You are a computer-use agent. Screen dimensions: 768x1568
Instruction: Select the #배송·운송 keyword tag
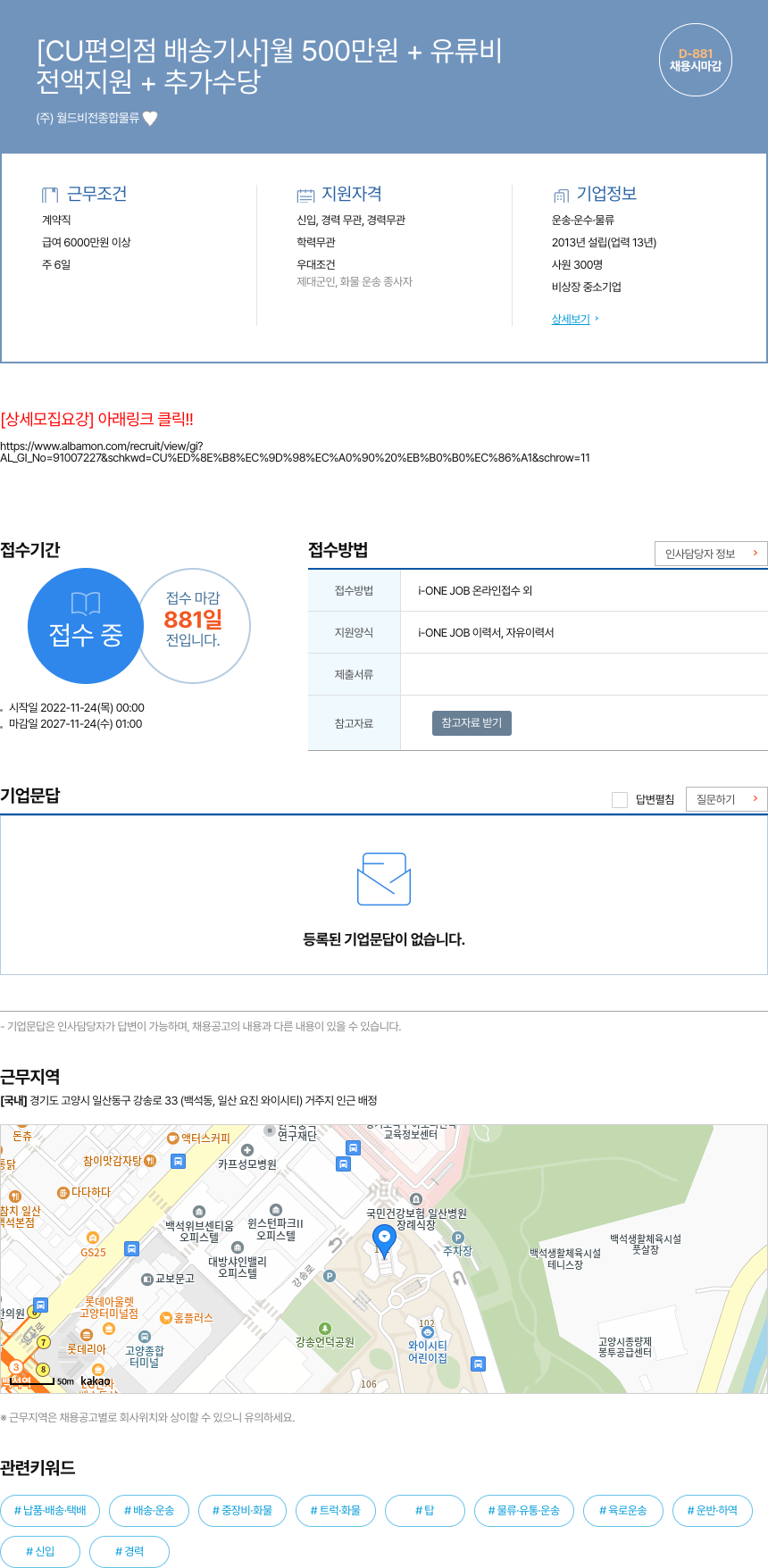pyautogui.click(x=149, y=1511)
